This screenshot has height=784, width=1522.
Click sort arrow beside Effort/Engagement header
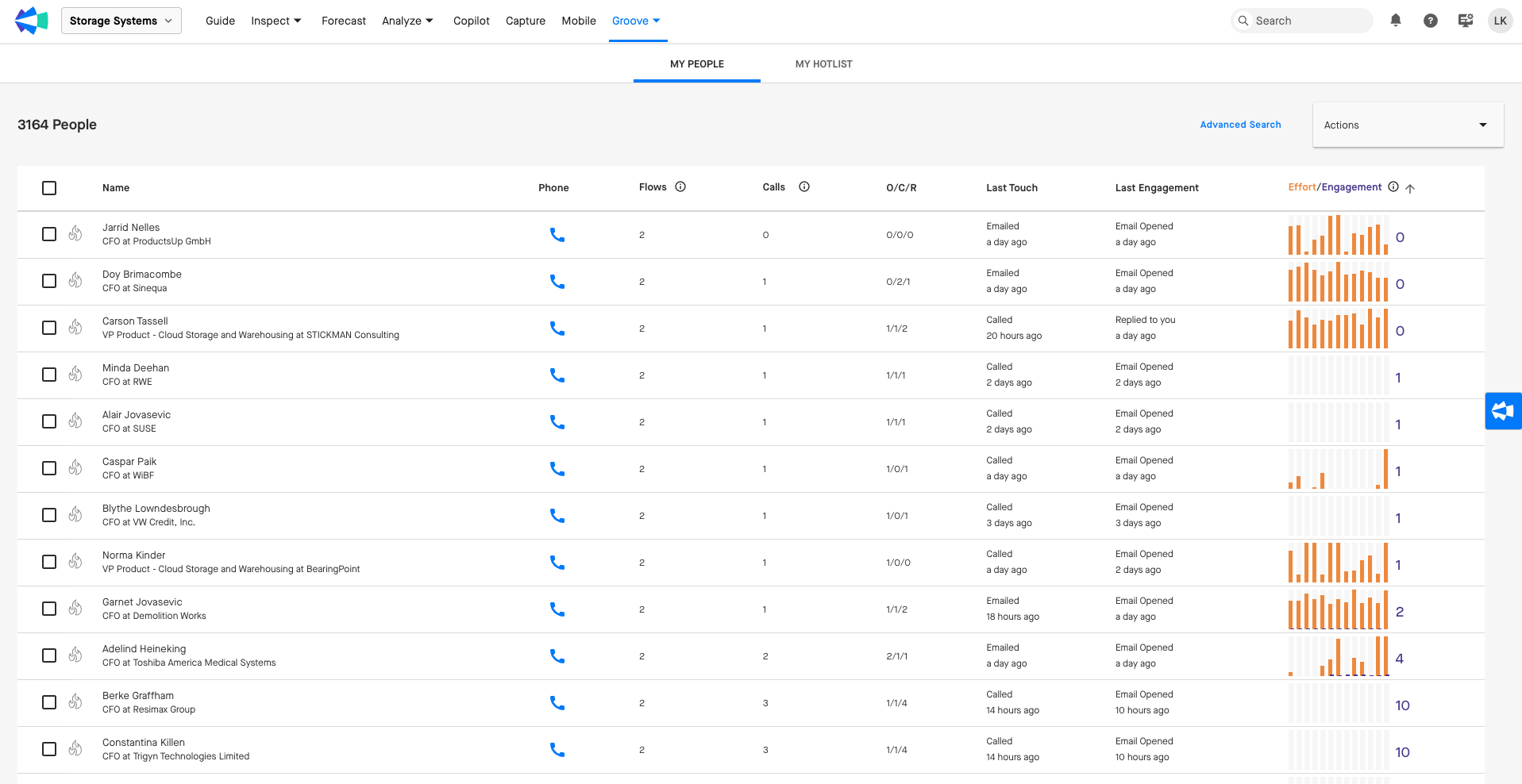click(x=1410, y=188)
